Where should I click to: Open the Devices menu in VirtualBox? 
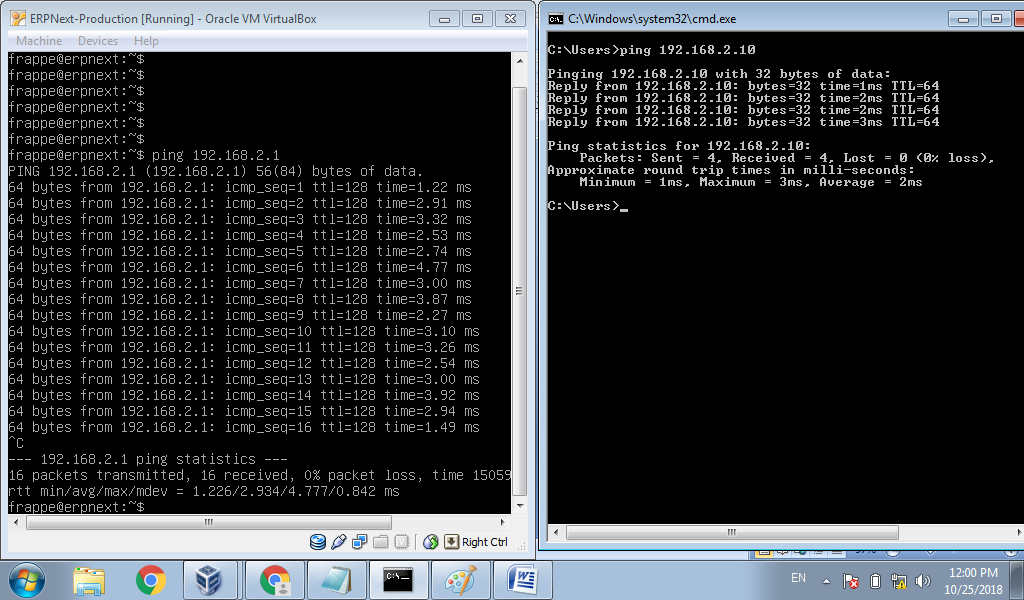[x=98, y=40]
